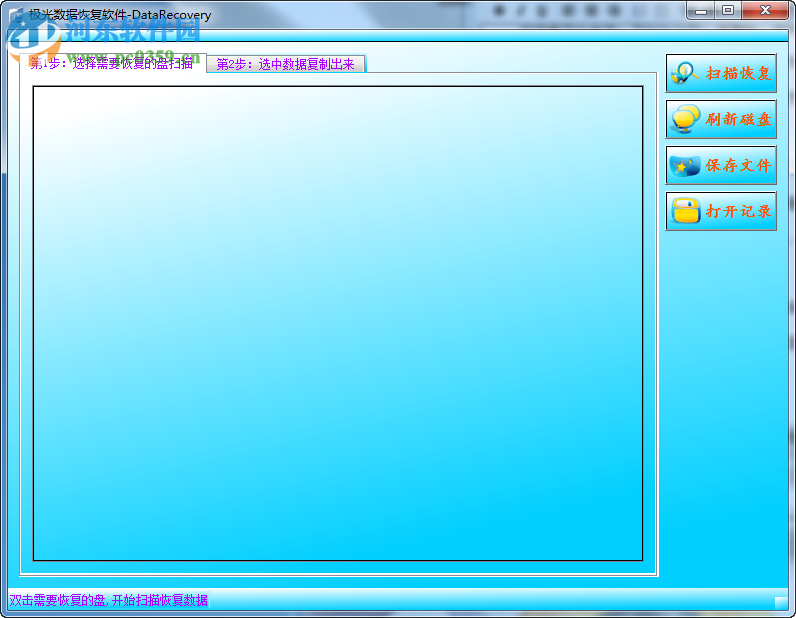The image size is (796, 618).
Task: Click inside the empty disk list panel
Action: (x=338, y=323)
